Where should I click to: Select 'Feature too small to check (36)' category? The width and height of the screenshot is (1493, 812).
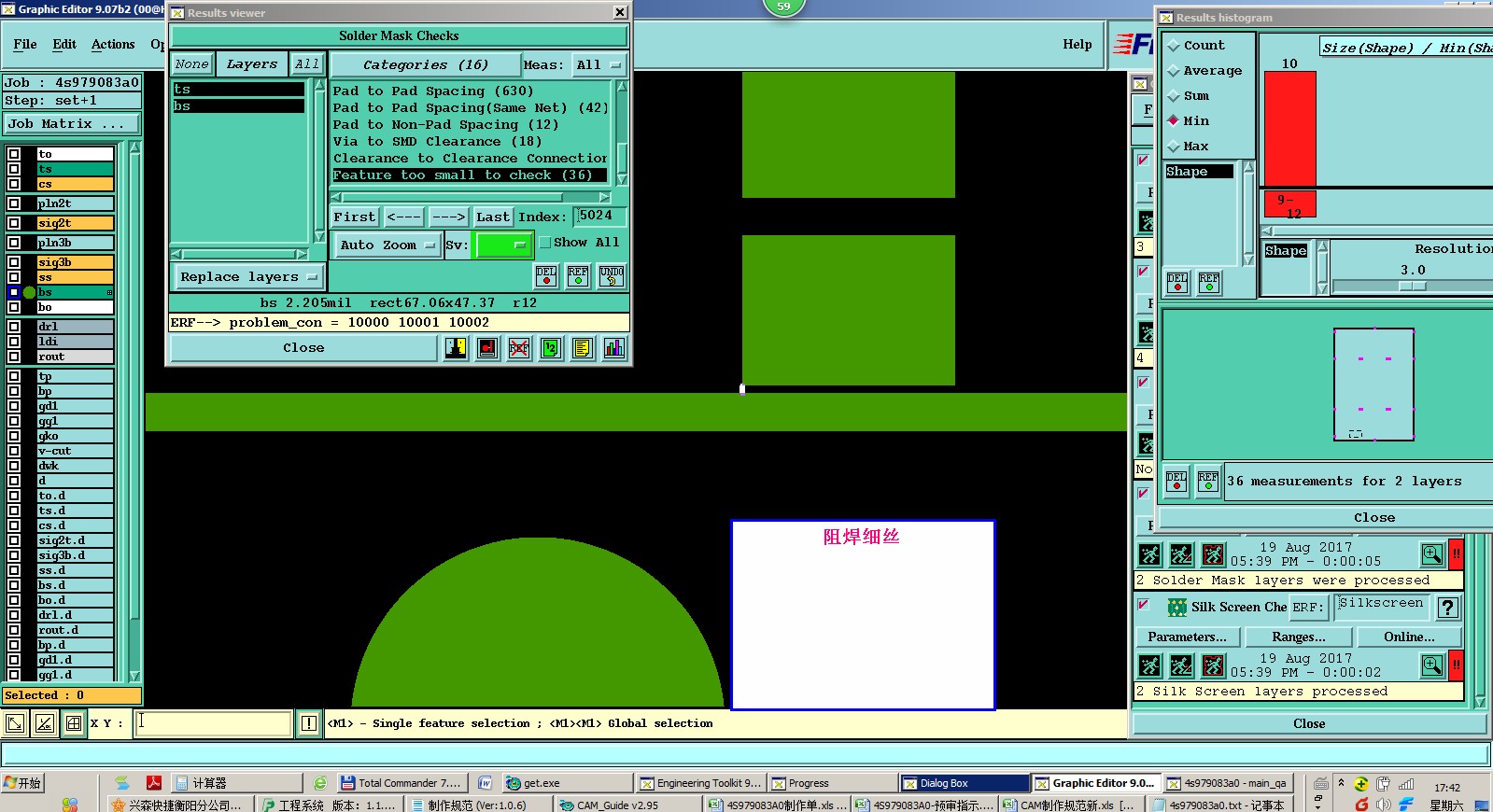(x=469, y=175)
